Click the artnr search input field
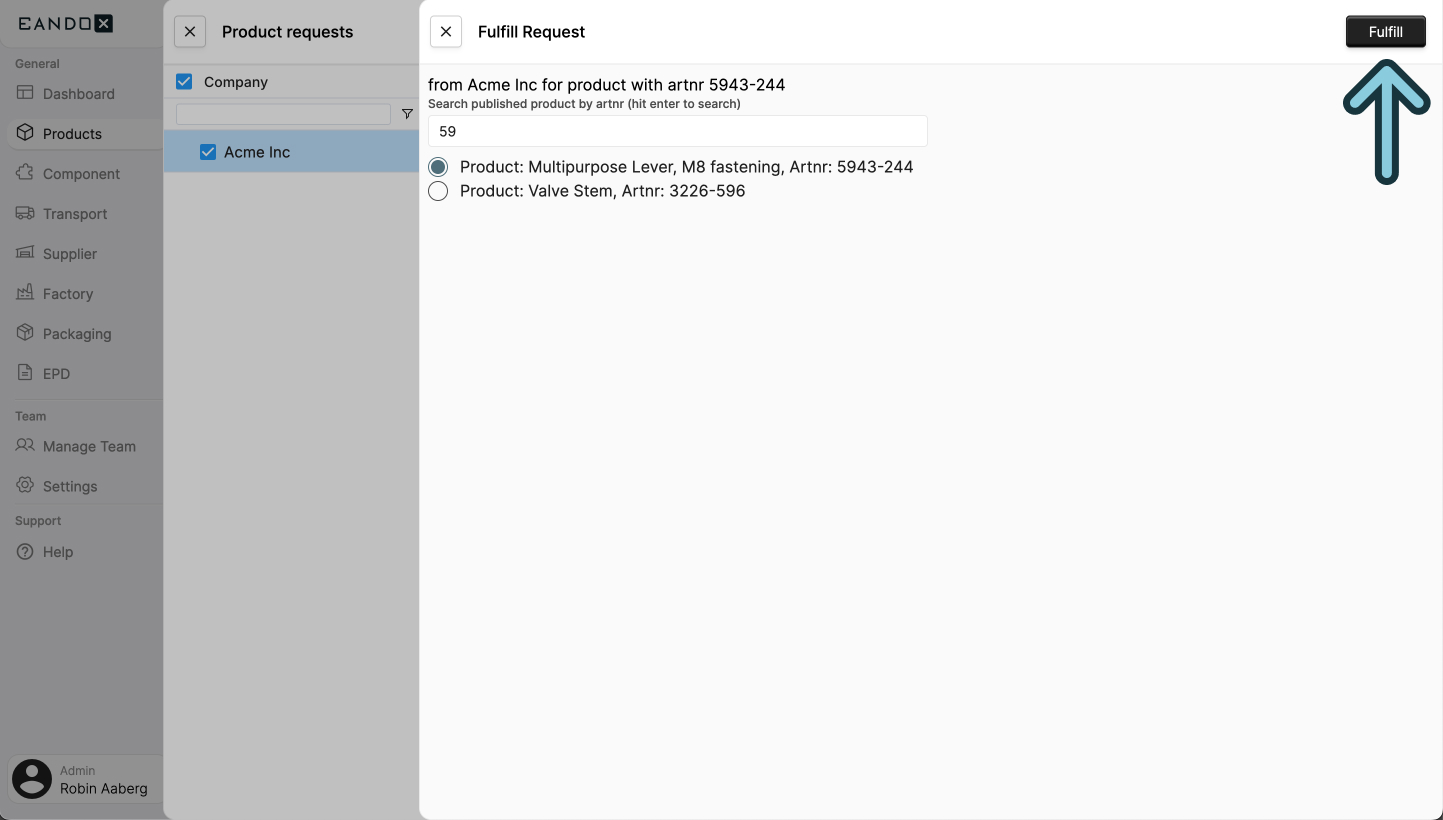 [677, 131]
